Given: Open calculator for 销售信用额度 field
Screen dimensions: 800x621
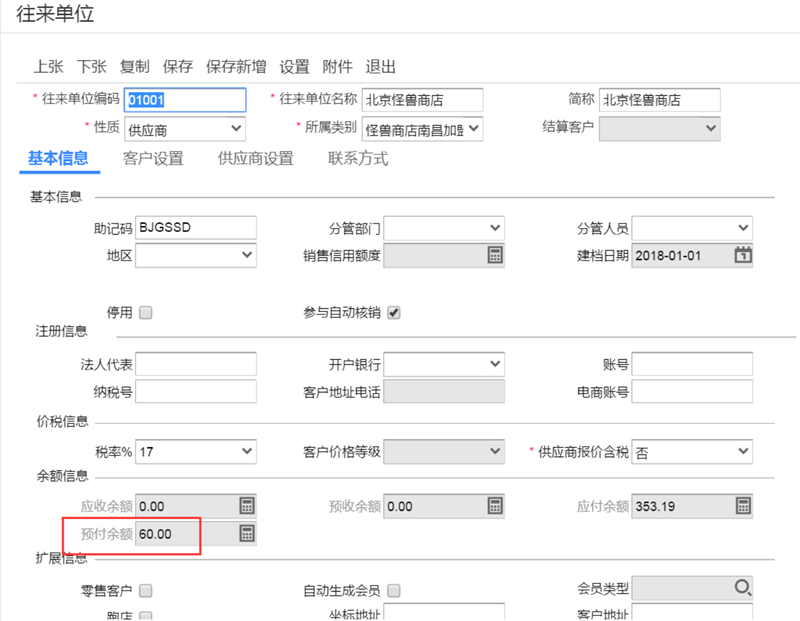Looking at the screenshot, I should (495, 255).
